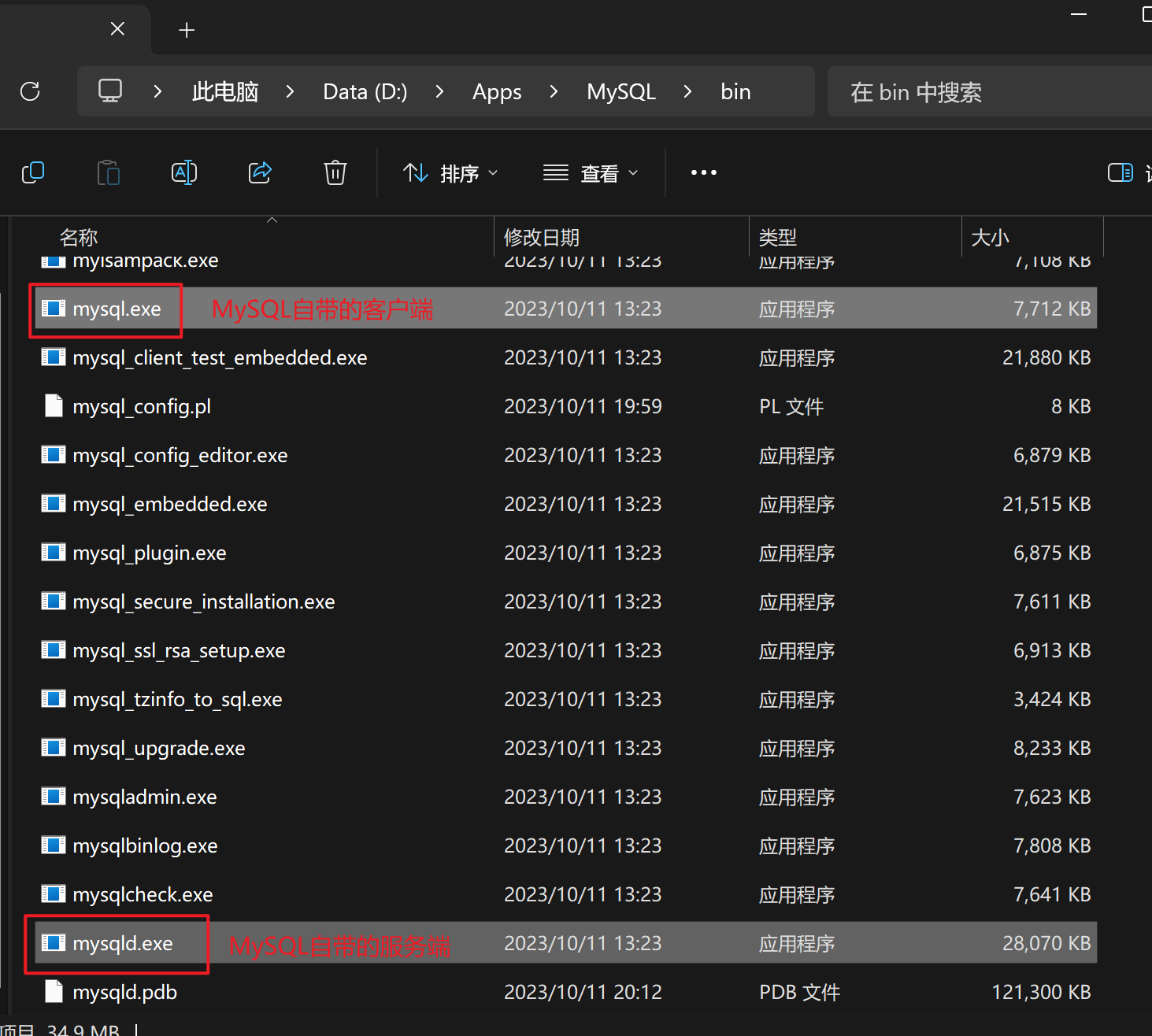Select the mysqlbinlog.exe file name
This screenshot has width=1152, height=1036.
(145, 846)
